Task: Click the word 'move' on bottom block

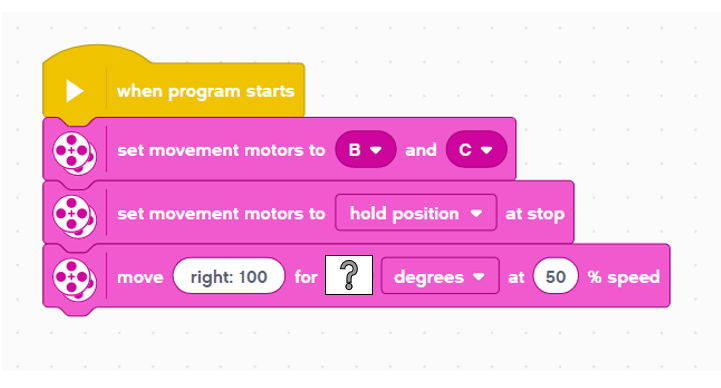Action: pos(140,277)
